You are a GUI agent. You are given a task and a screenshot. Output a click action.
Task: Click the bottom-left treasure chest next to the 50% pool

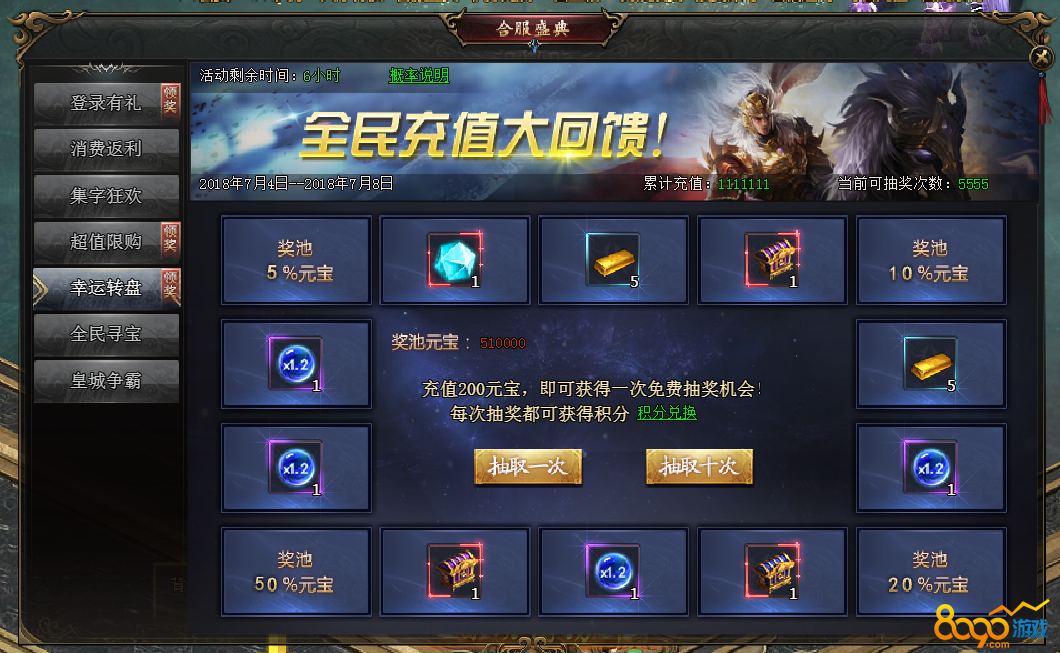(454, 572)
